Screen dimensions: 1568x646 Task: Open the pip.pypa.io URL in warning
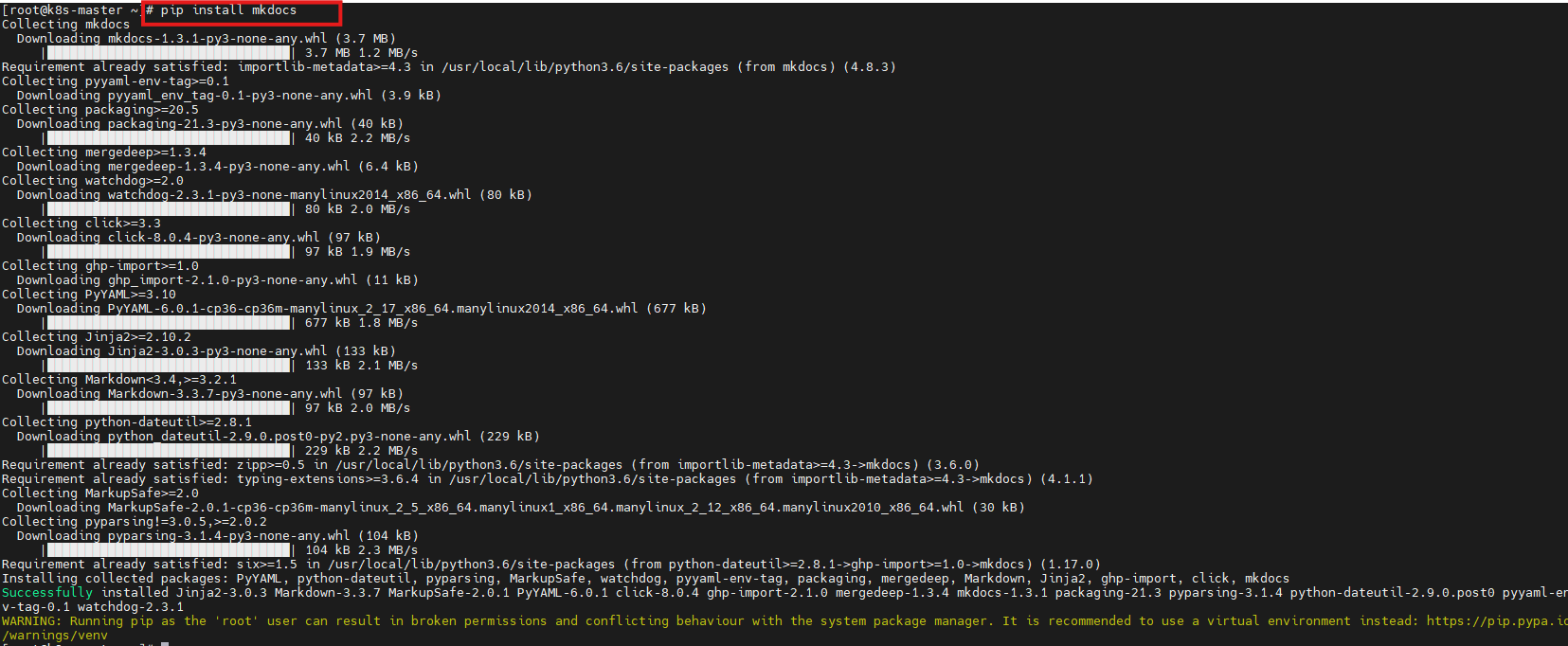1497,621
